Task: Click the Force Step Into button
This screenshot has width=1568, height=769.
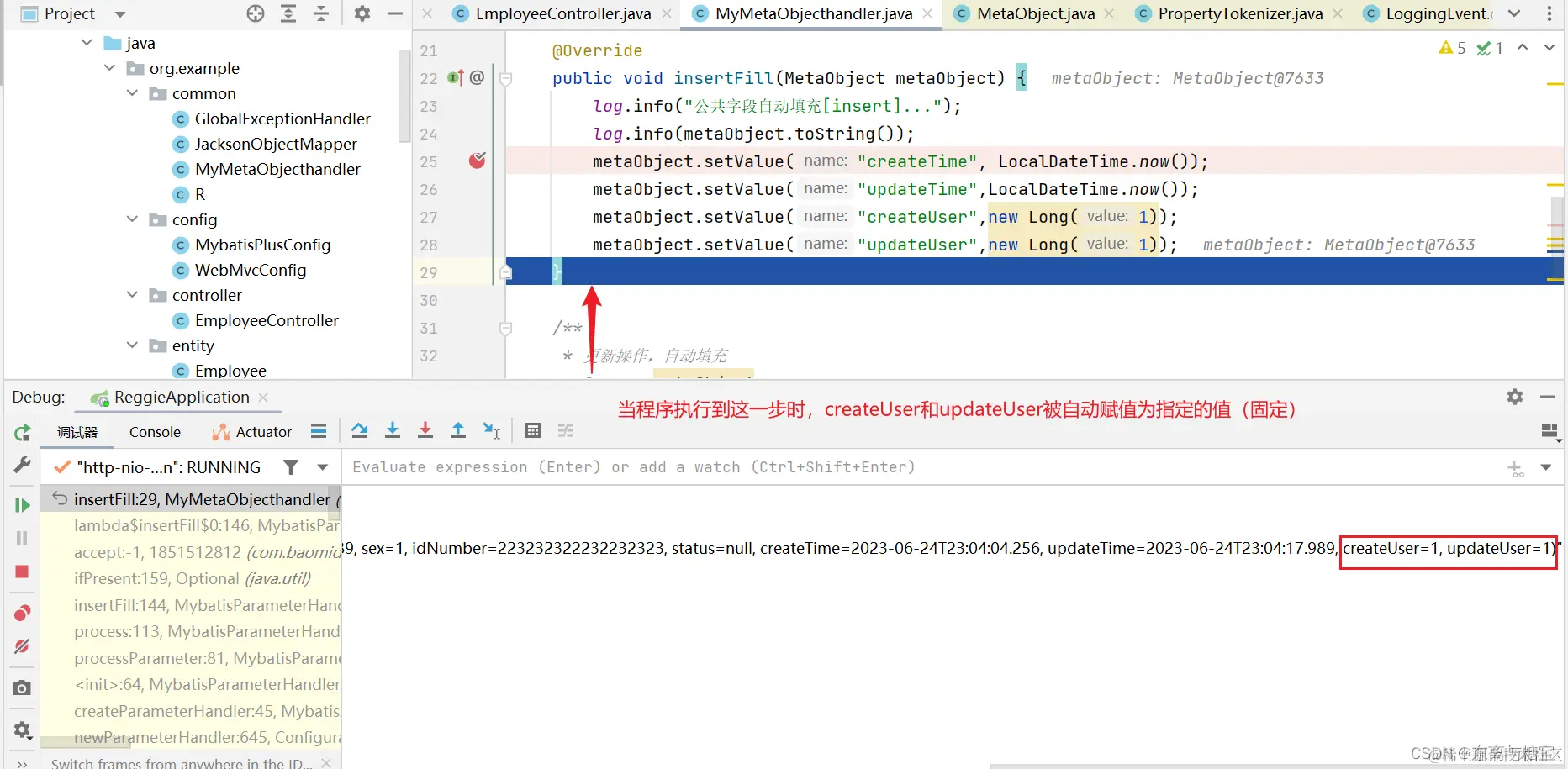Action: (x=425, y=430)
